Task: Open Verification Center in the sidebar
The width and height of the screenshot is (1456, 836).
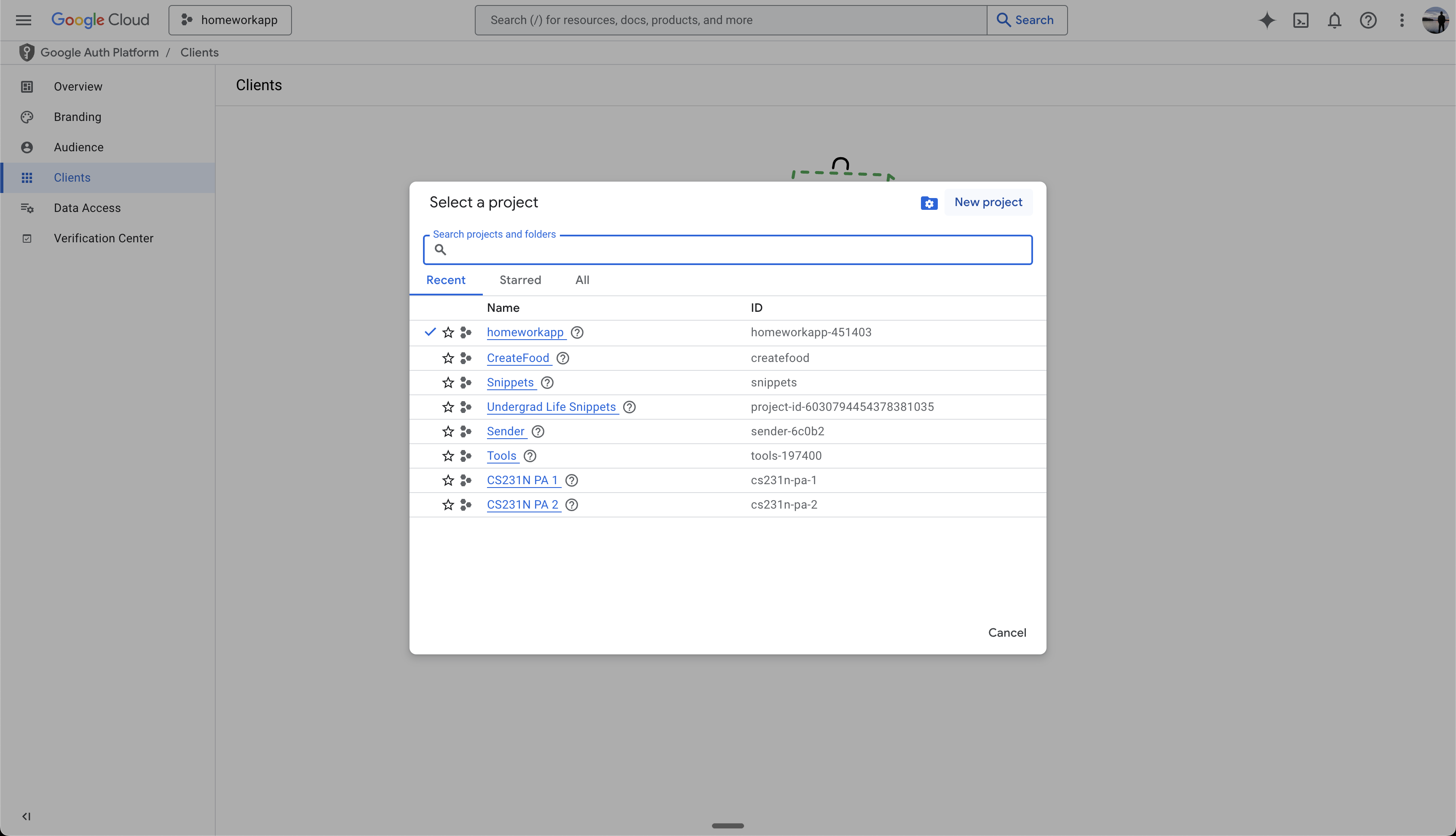Action: 108,238
